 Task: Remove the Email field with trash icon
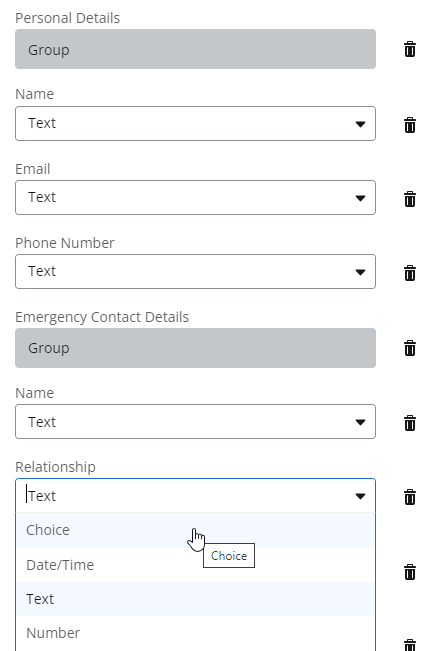409,199
